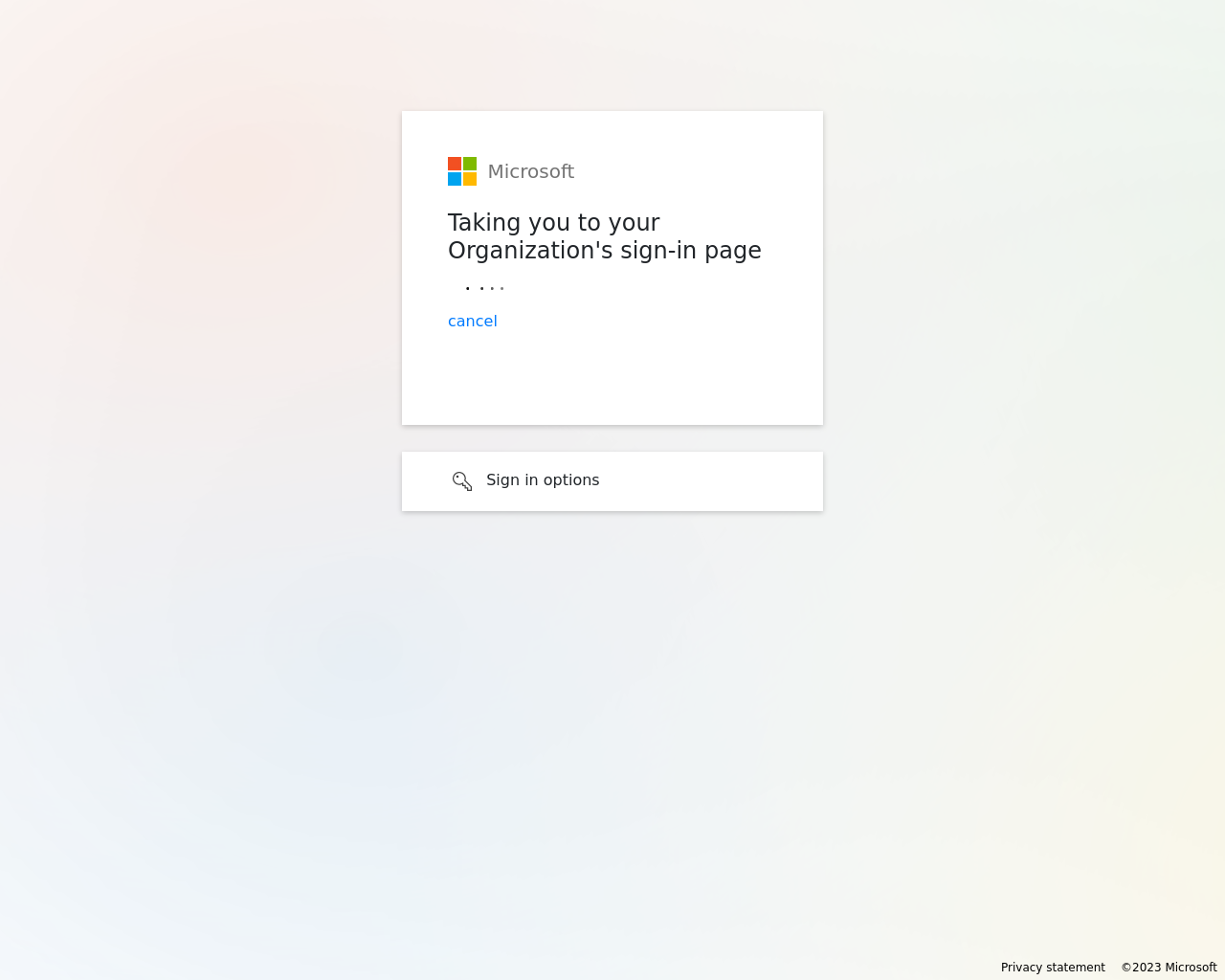This screenshot has height=980, width=1225.
Task: Click the "Taking you to your Organization's sign-in page" heading
Action: (605, 236)
